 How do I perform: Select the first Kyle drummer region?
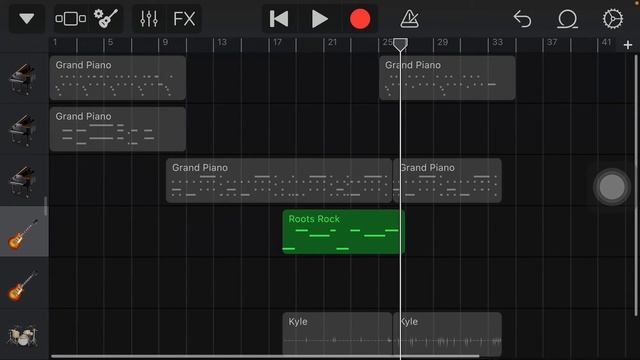337,334
